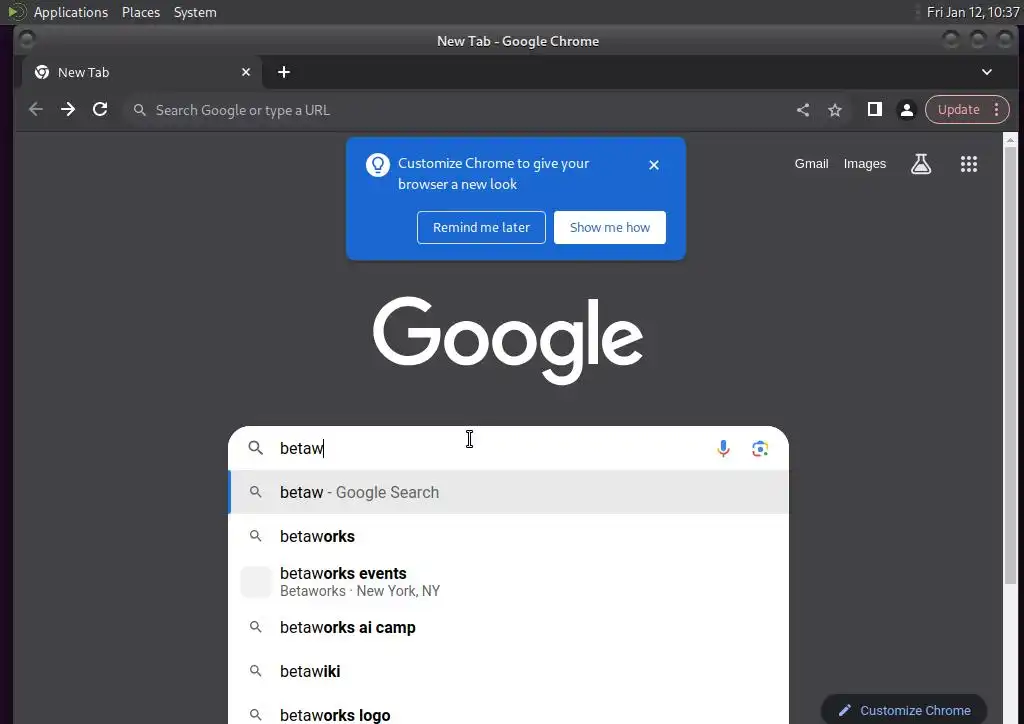Click the system menu logo icon
The width and height of the screenshot is (1024, 724).
[x=16, y=12]
